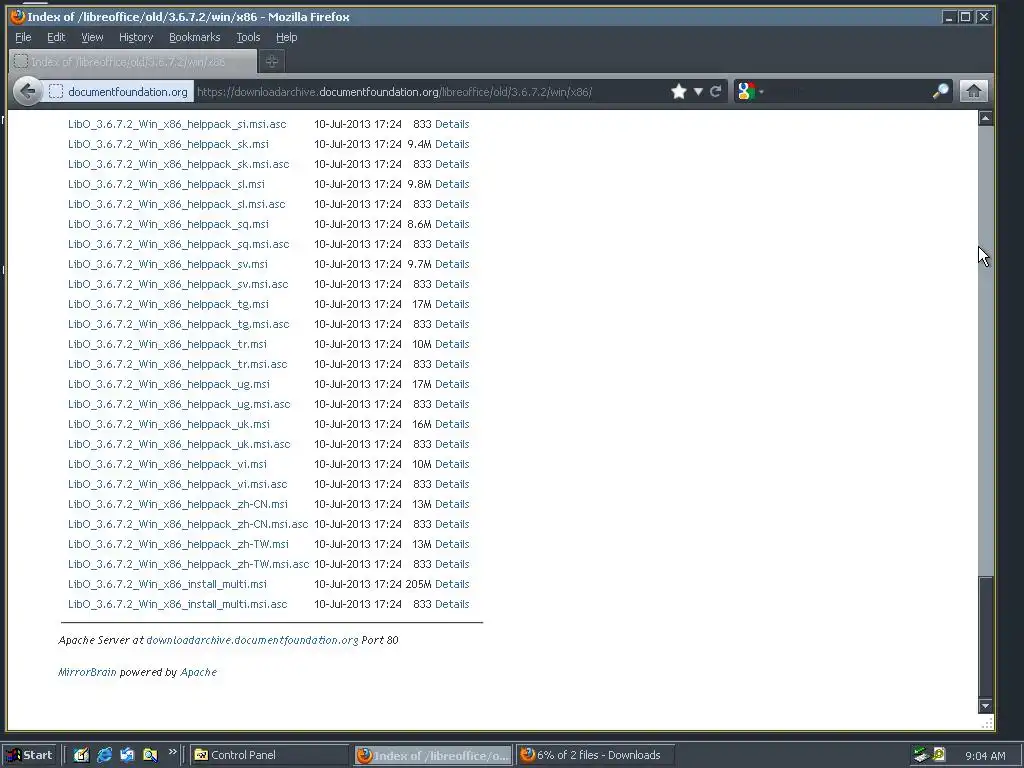This screenshot has height=768, width=1024.
Task: Click the helppack_sv.msi file link
Action: click(x=168, y=264)
